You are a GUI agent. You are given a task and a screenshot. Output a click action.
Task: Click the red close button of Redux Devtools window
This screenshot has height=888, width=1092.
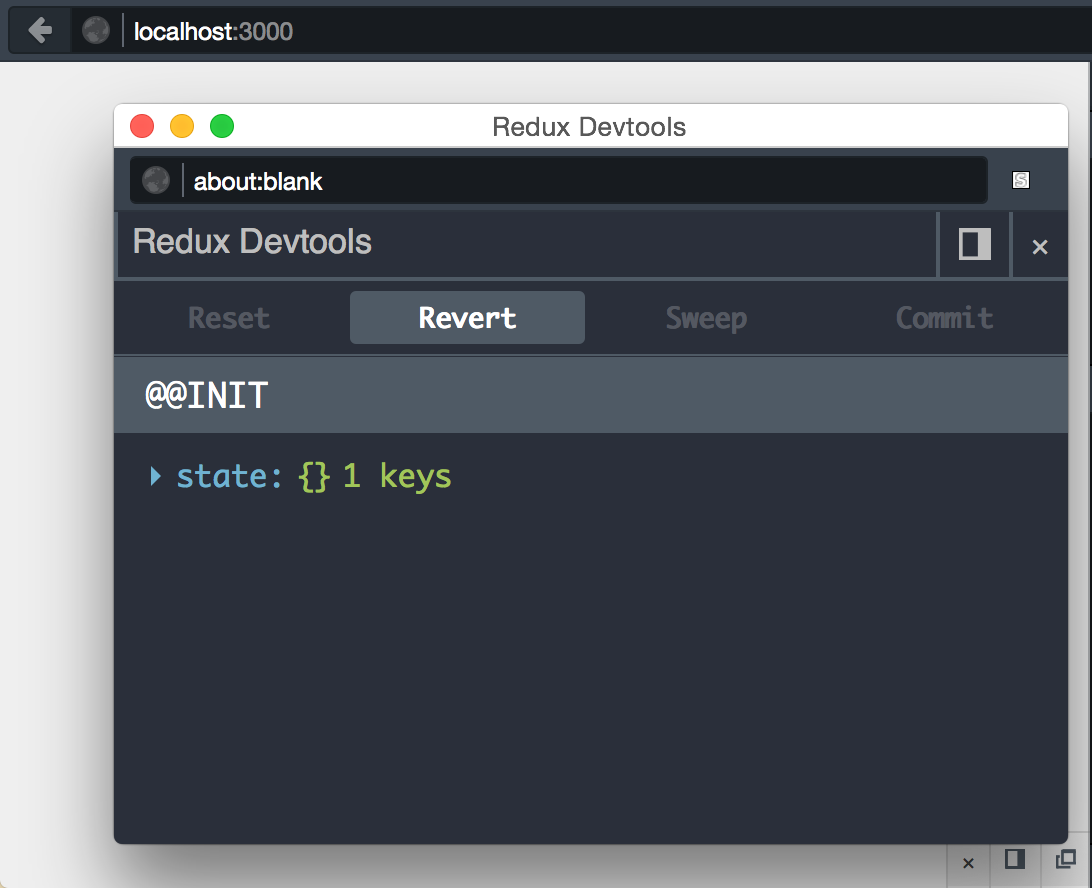(142, 126)
